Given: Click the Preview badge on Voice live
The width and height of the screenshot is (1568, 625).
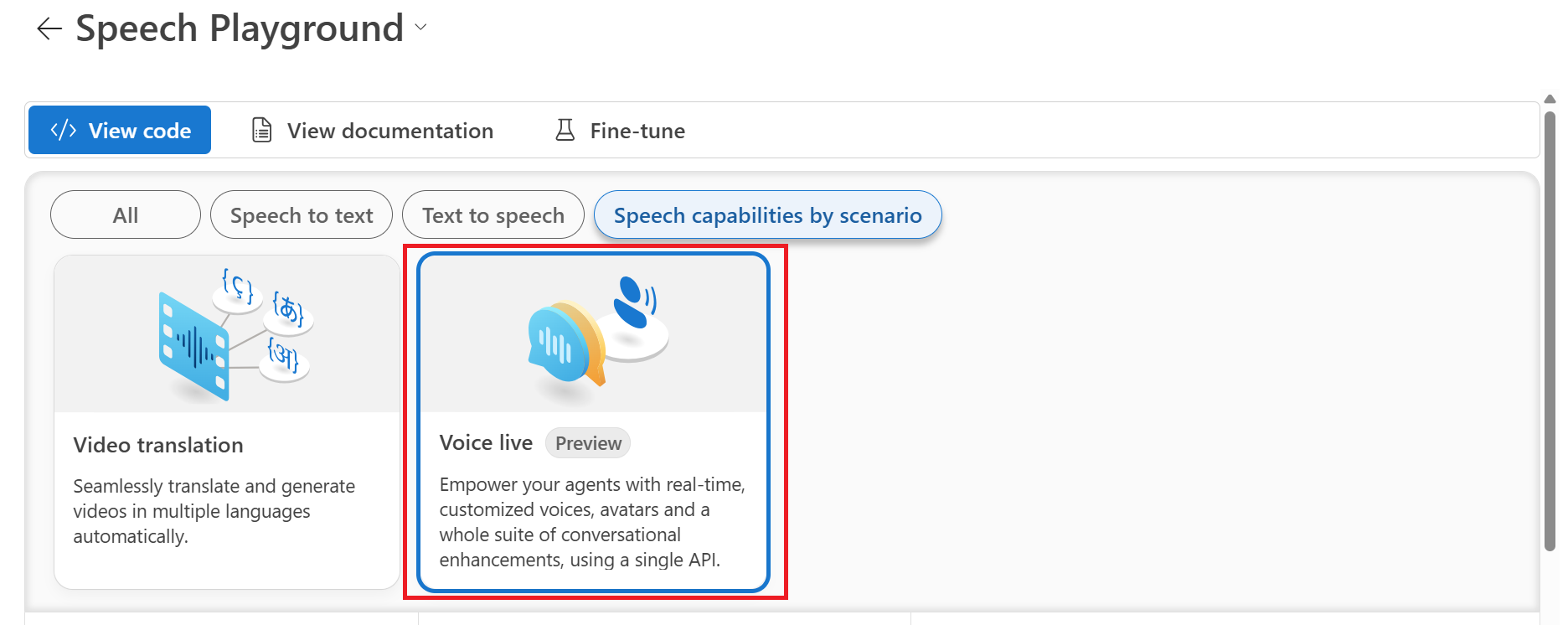Looking at the screenshot, I should point(588,443).
